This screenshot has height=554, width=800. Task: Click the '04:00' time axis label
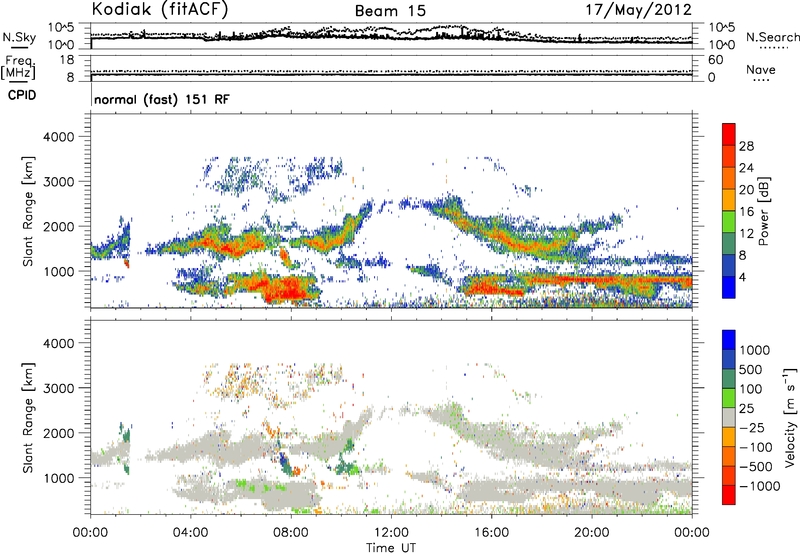coord(190,533)
